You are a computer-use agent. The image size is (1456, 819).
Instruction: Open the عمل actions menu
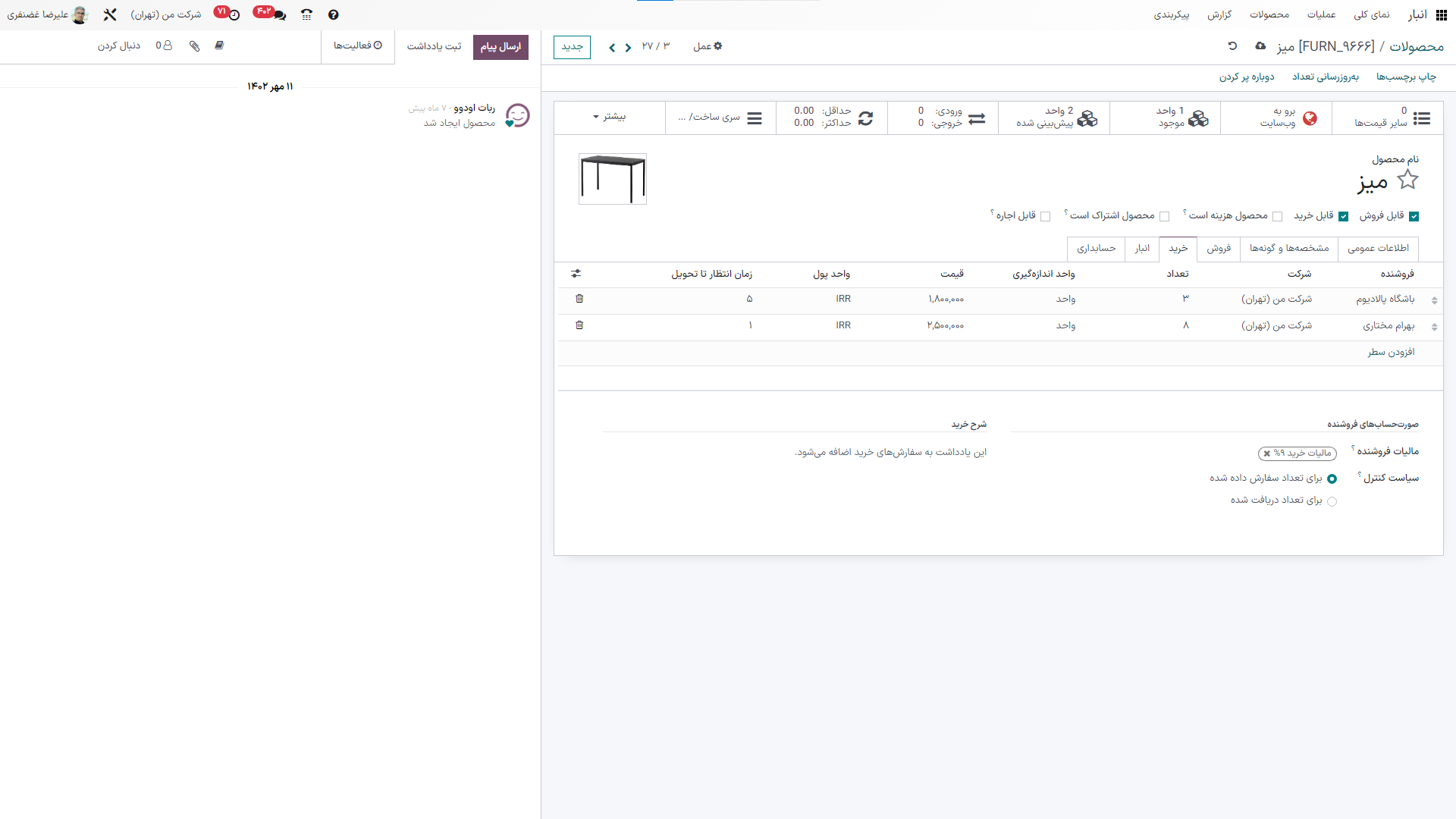[x=707, y=46]
